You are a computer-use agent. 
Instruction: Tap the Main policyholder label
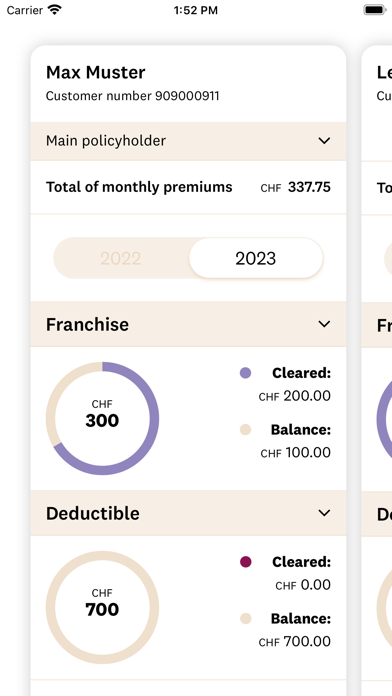click(106, 141)
